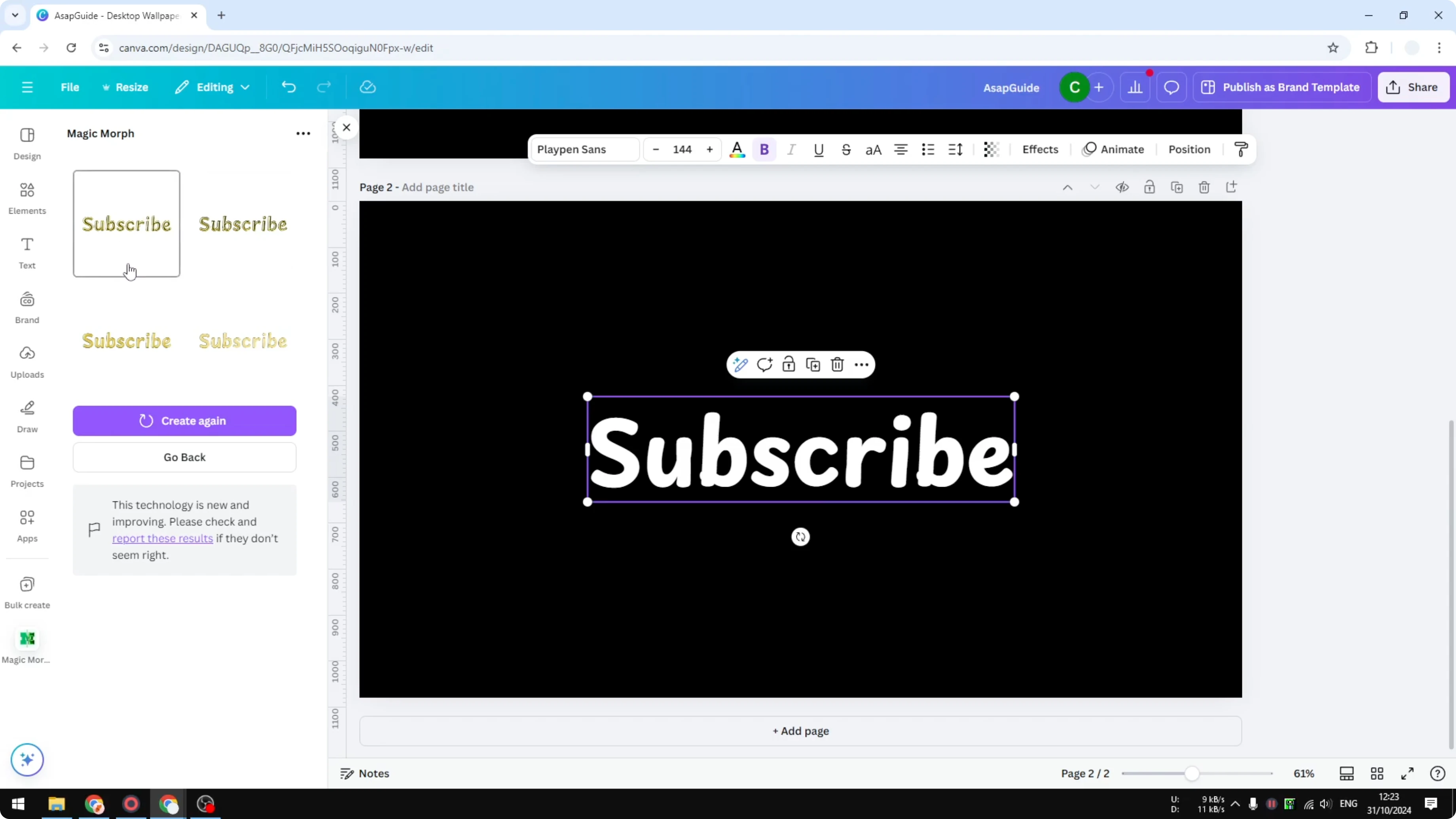This screenshot has width=1456, height=819.
Task: Toggle bold formatting on the text
Action: click(764, 149)
